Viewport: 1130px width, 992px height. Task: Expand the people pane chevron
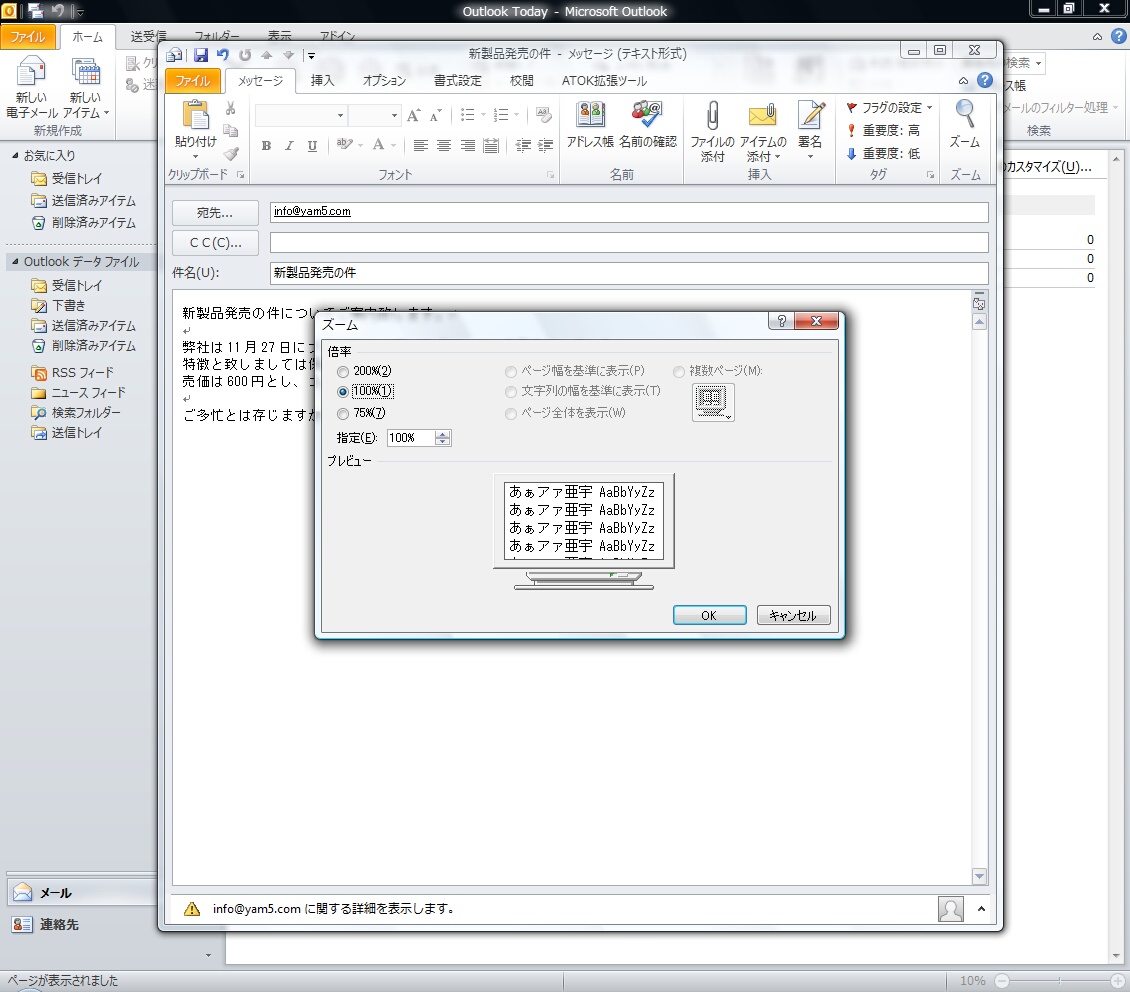pos(981,909)
